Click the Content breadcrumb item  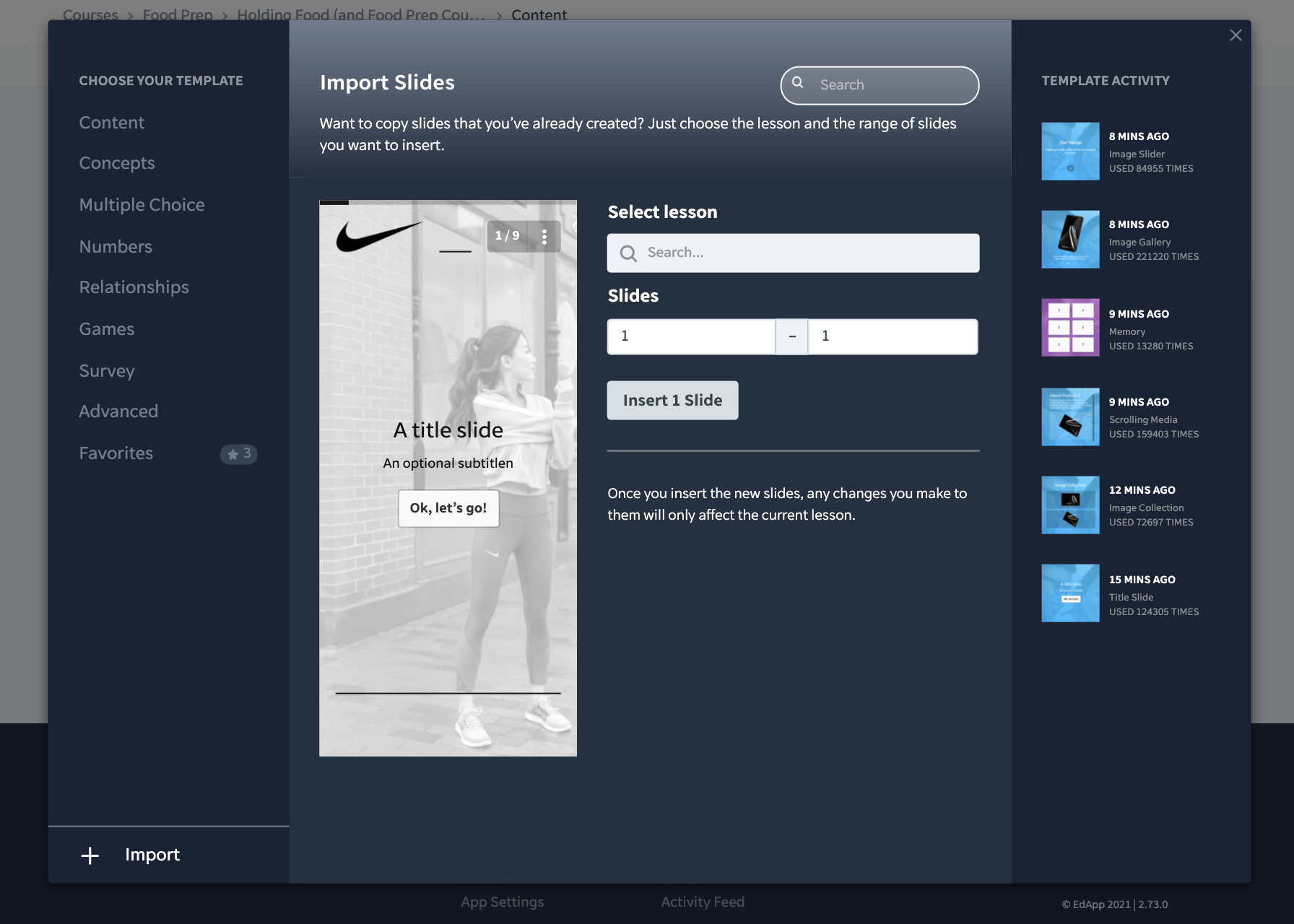[539, 14]
